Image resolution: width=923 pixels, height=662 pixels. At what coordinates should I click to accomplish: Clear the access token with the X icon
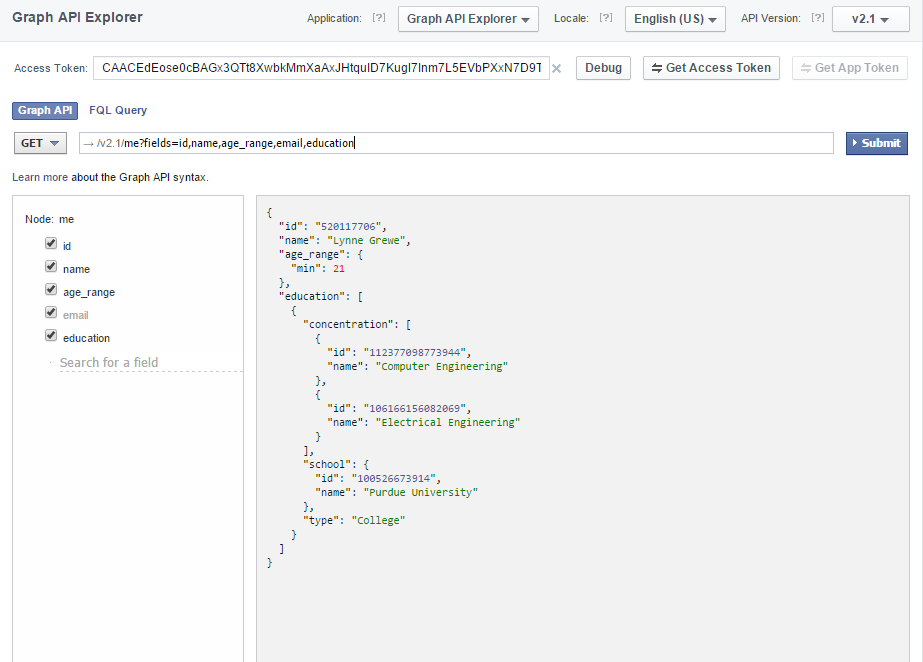[557, 69]
